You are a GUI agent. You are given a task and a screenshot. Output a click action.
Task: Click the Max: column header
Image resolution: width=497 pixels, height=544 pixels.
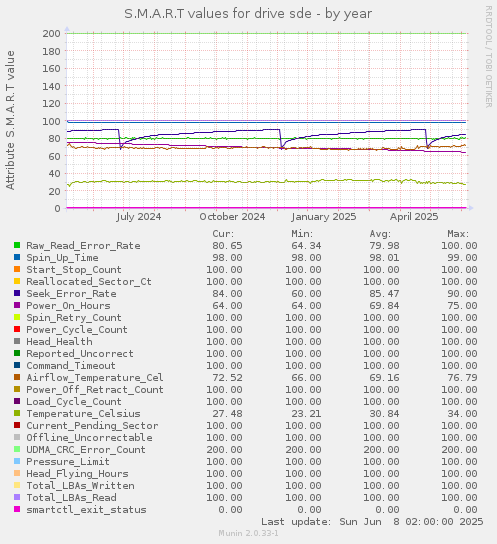[x=458, y=234]
